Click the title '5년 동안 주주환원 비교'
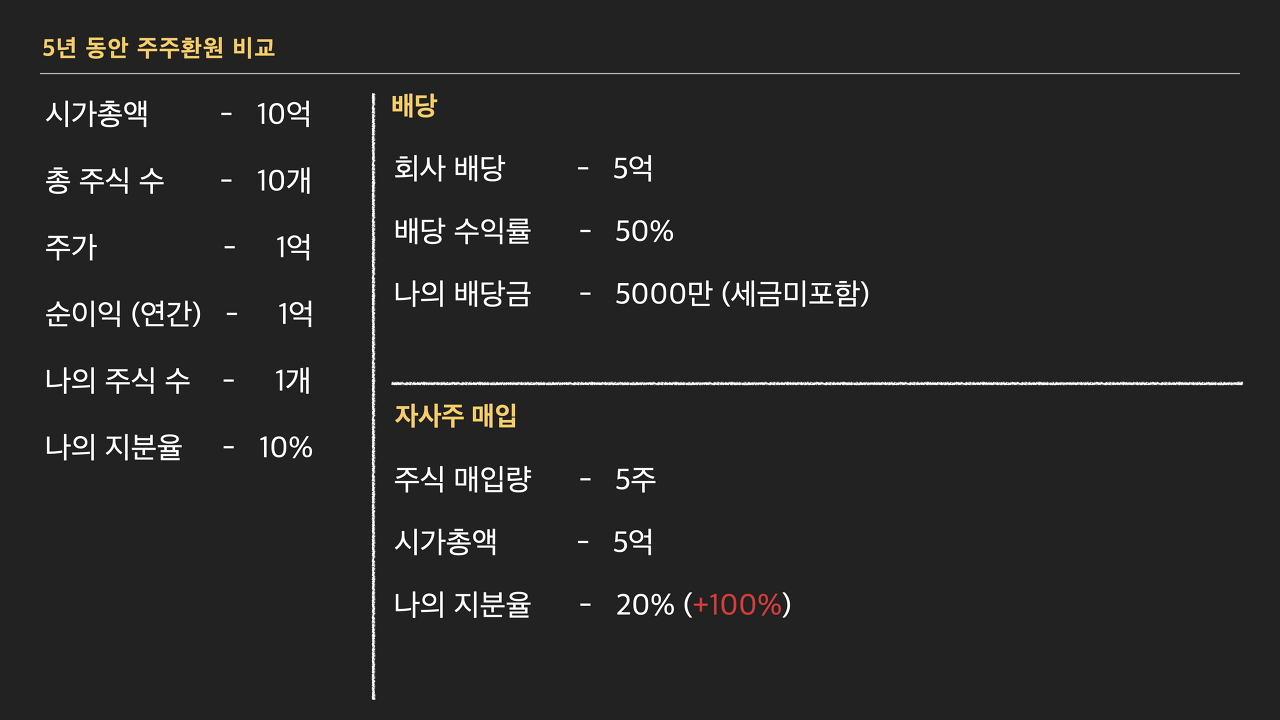1280x720 pixels. (160, 47)
